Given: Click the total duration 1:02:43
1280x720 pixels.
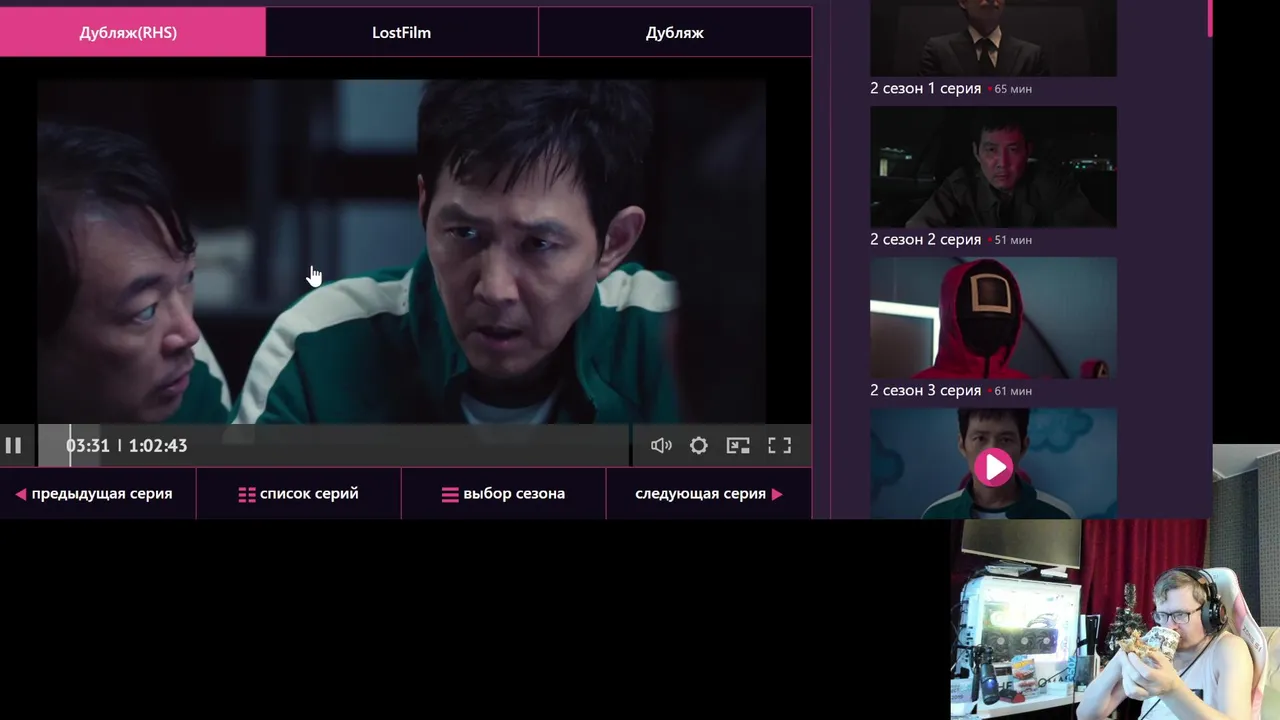Looking at the screenshot, I should [158, 446].
